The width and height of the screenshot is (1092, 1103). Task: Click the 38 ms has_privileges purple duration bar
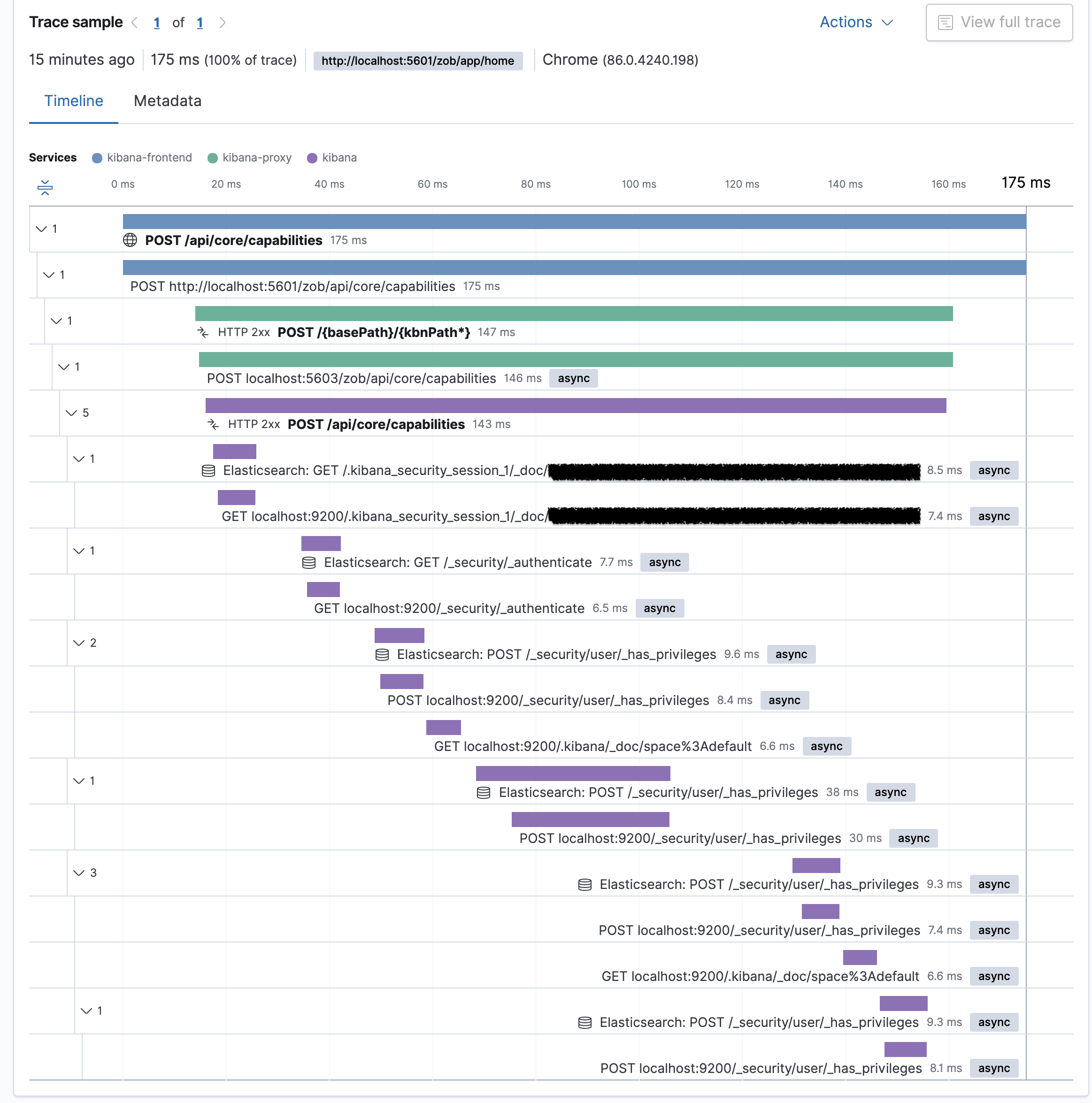point(572,773)
